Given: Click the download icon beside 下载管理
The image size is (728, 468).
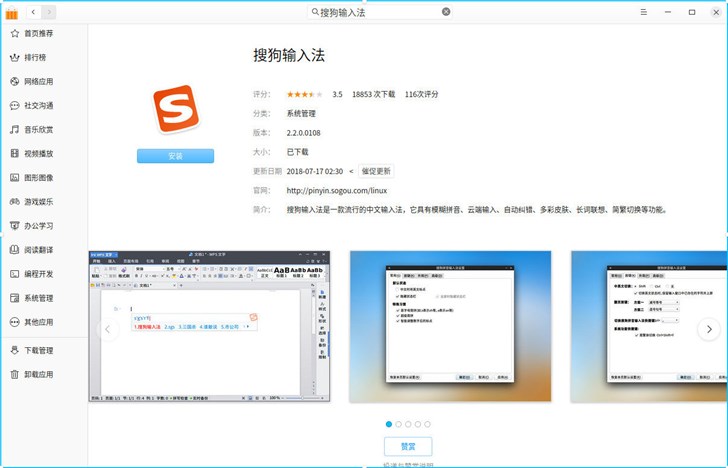Looking at the screenshot, I should point(15,351).
